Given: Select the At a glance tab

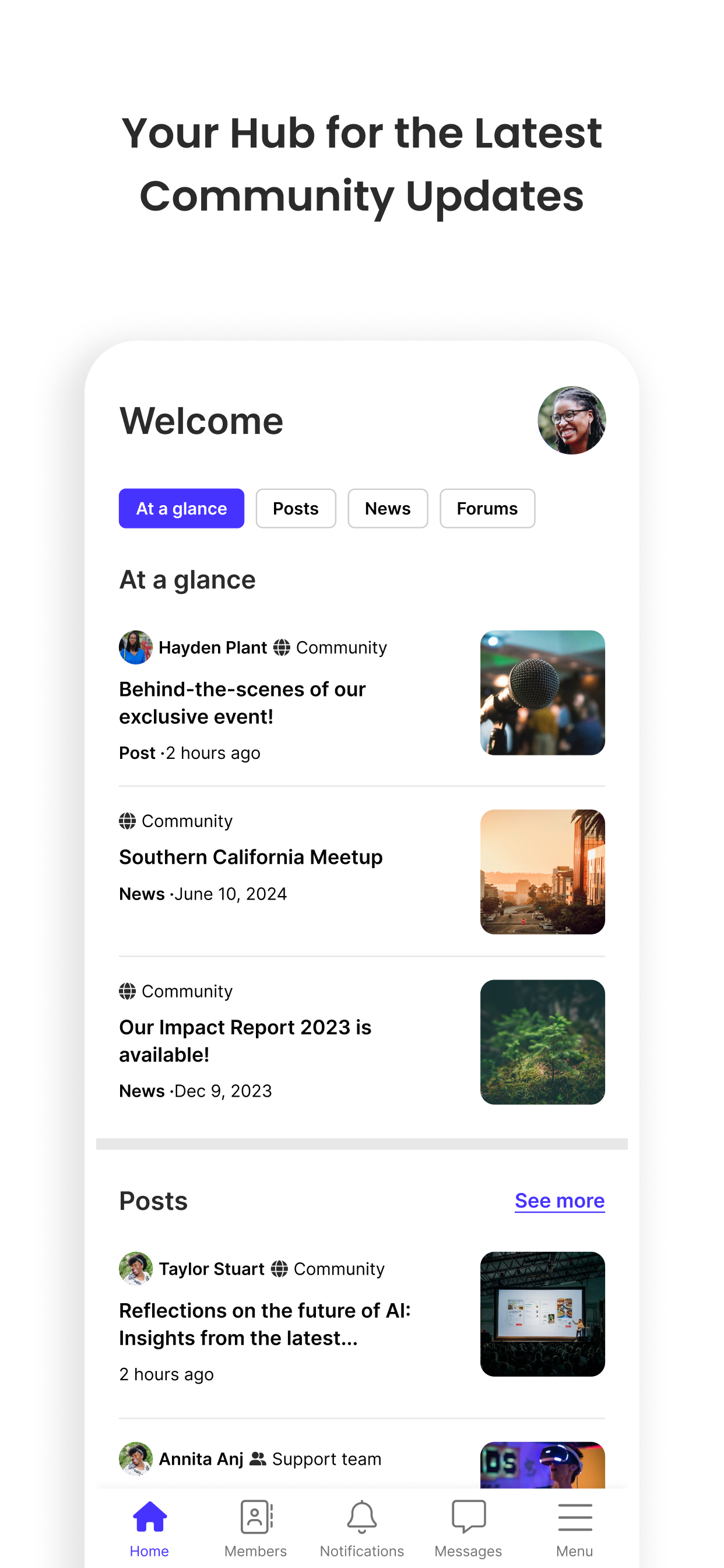Looking at the screenshot, I should 181,508.
